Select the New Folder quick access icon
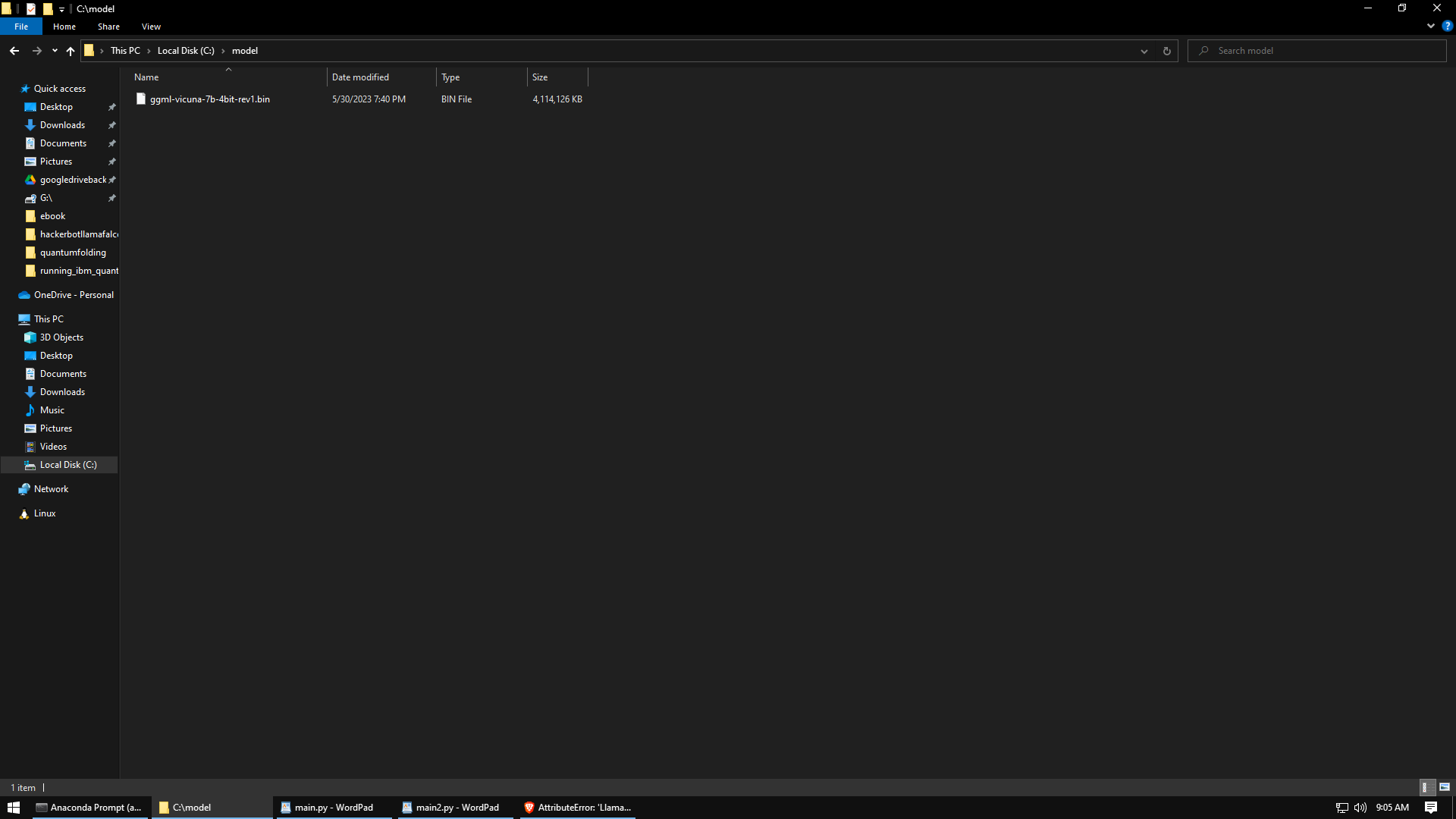 pyautogui.click(x=47, y=8)
